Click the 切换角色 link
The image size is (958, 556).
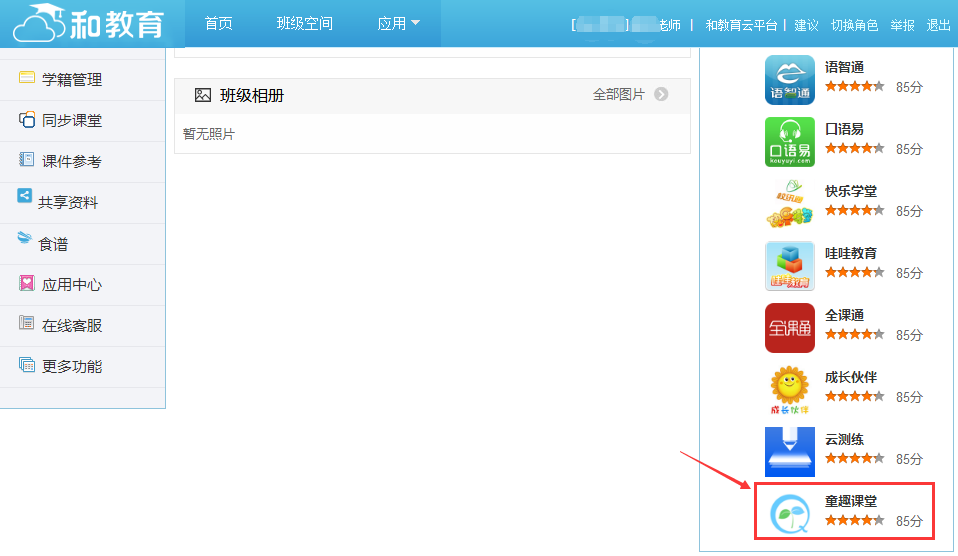[854, 25]
